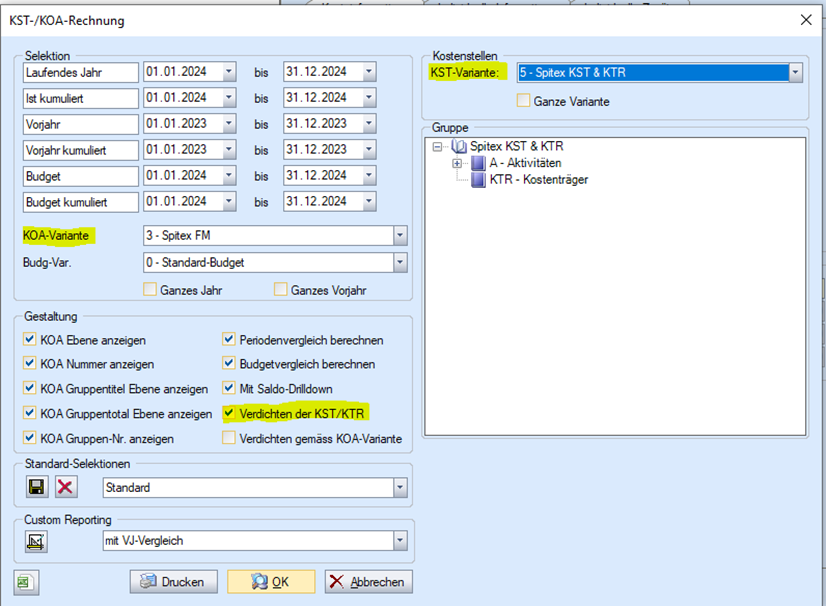Click the Drucken button

pyautogui.click(x=173, y=581)
